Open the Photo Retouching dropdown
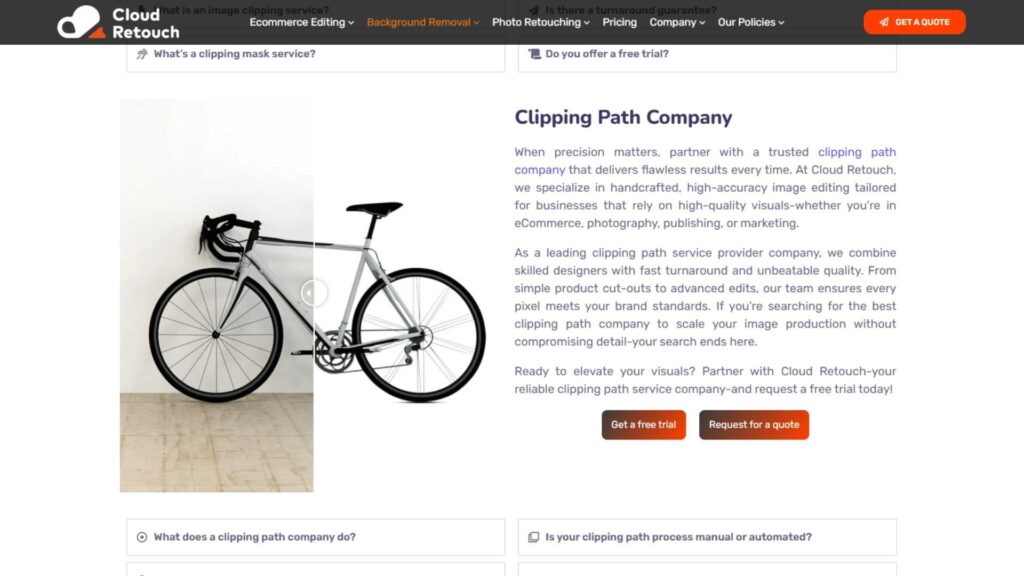The height and width of the screenshot is (576, 1024). [540, 22]
